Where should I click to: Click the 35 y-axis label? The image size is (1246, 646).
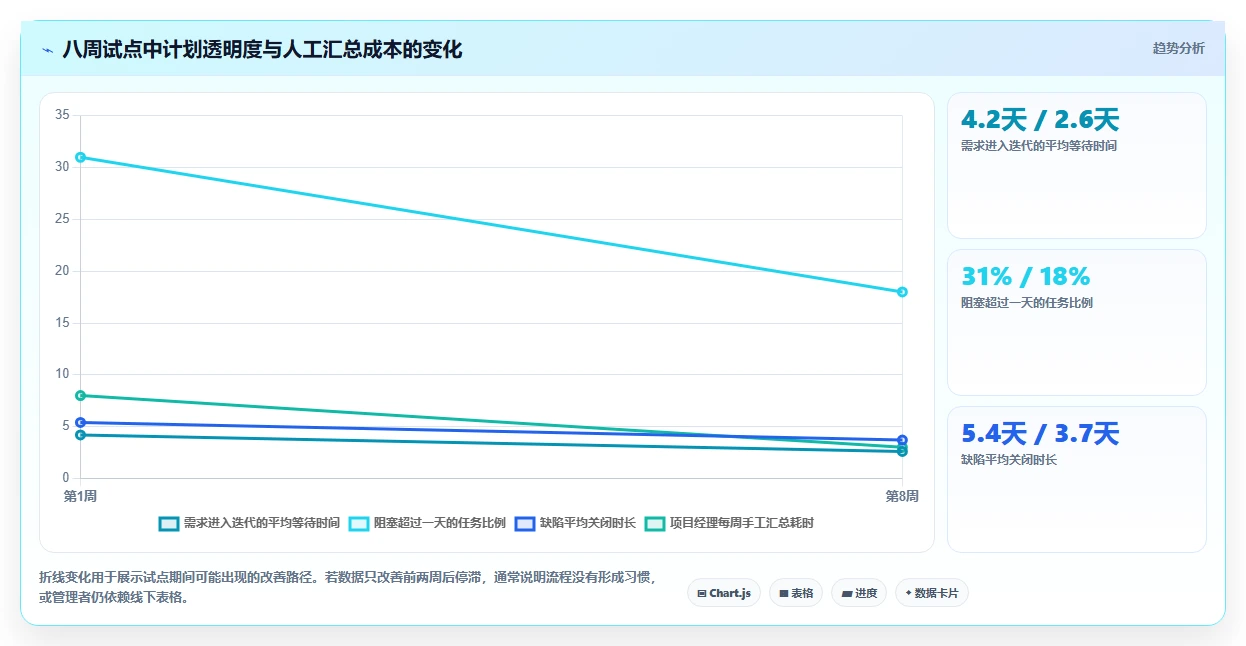[62, 115]
